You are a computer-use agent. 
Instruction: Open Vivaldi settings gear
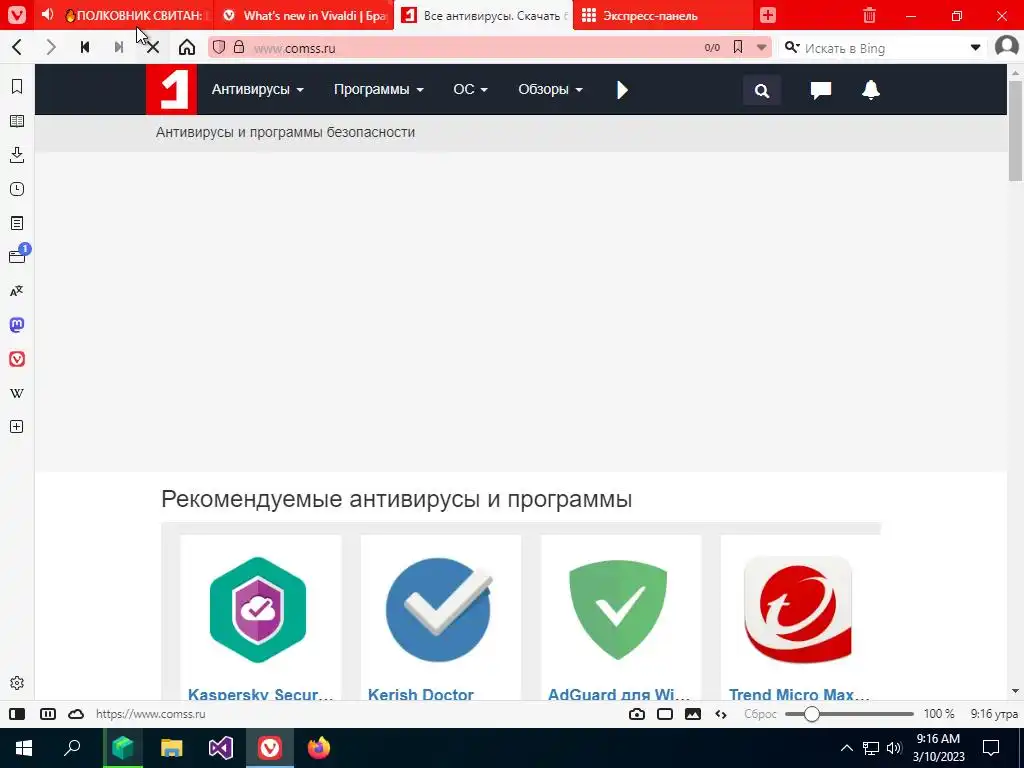(17, 682)
